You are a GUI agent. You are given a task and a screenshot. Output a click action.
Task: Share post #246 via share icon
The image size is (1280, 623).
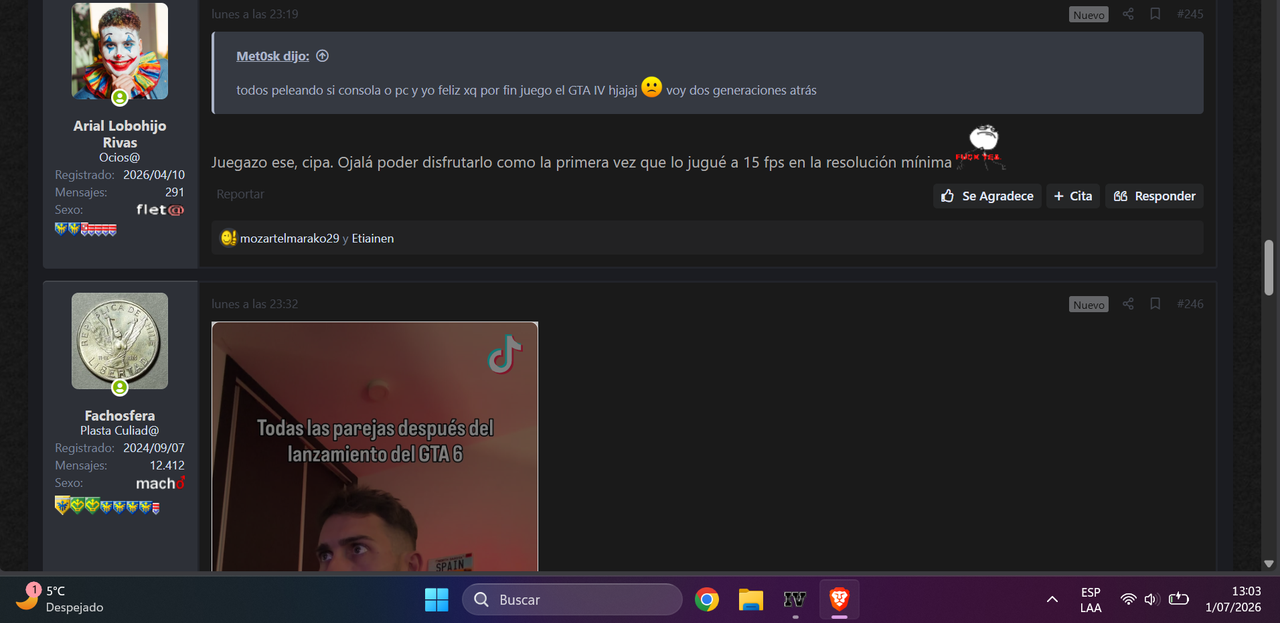click(x=1128, y=304)
